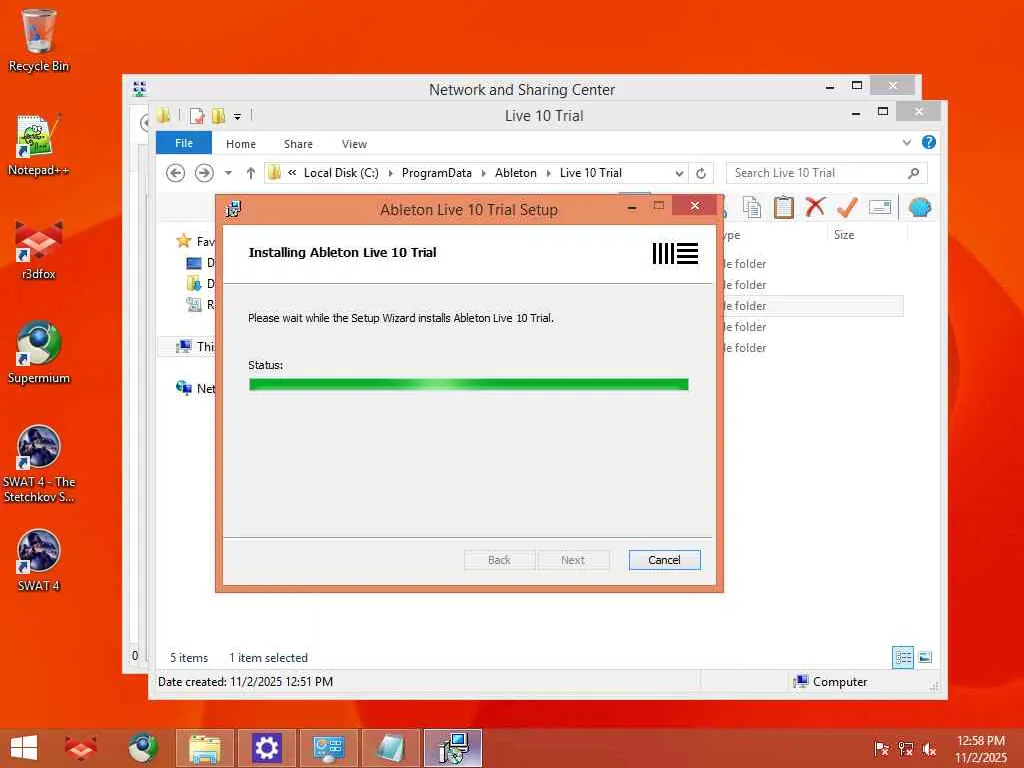The height and width of the screenshot is (768, 1024).
Task: Click the setup window title bar icon
Action: point(233,209)
